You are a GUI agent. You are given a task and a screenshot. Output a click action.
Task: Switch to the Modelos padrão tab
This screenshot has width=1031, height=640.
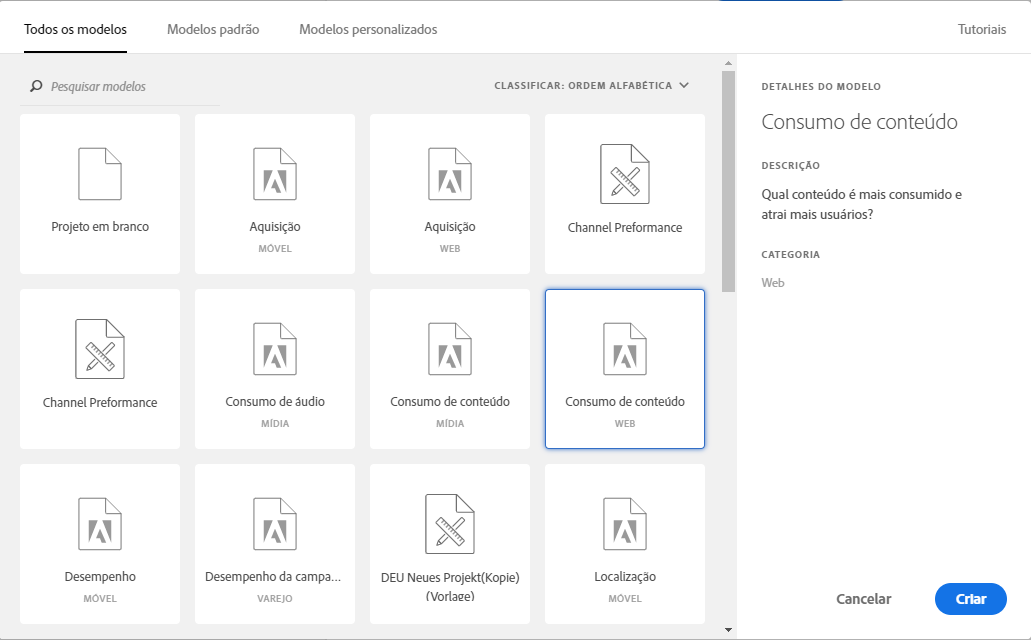tap(213, 30)
